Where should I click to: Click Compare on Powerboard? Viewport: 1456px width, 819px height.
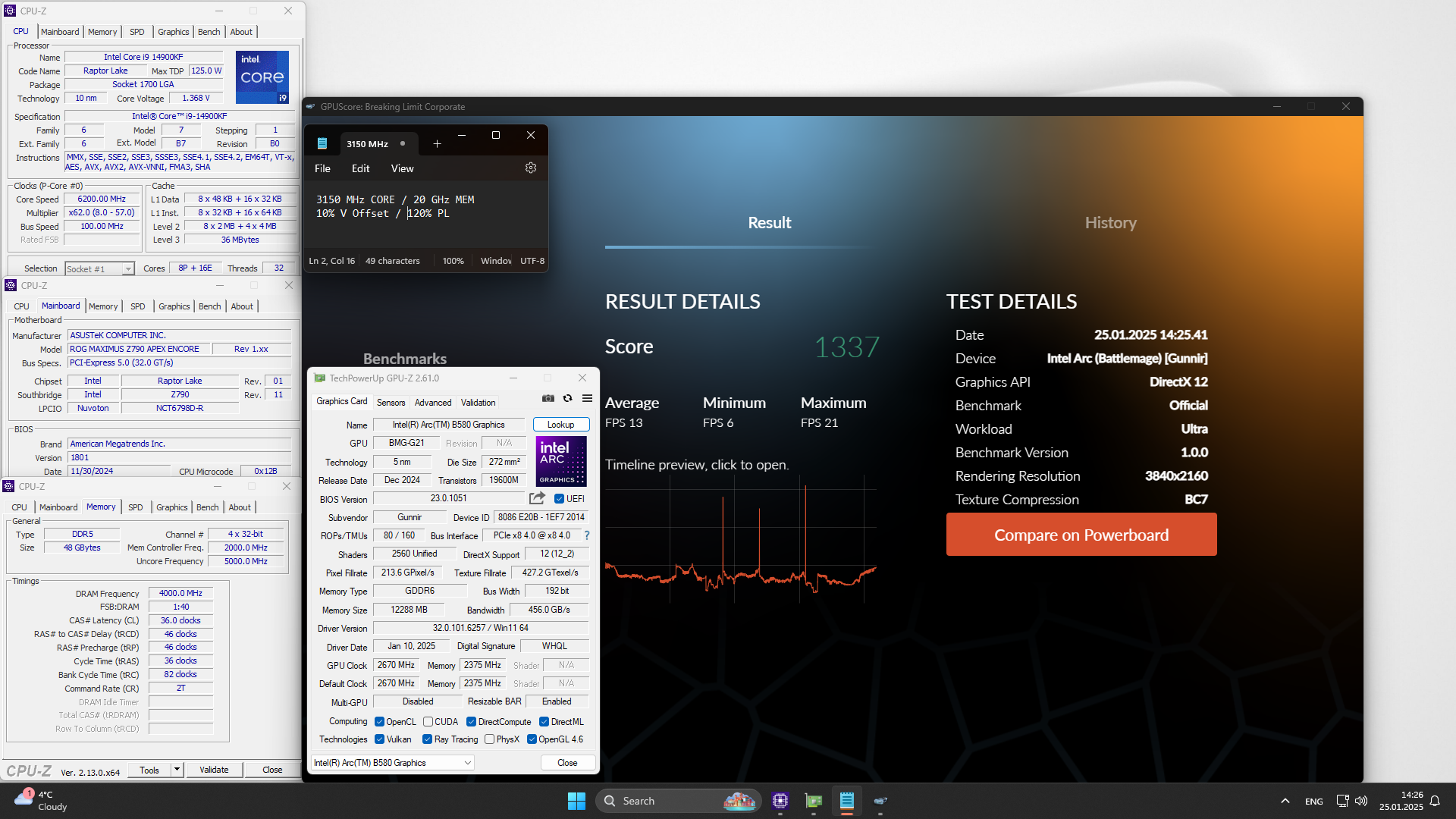click(x=1081, y=535)
